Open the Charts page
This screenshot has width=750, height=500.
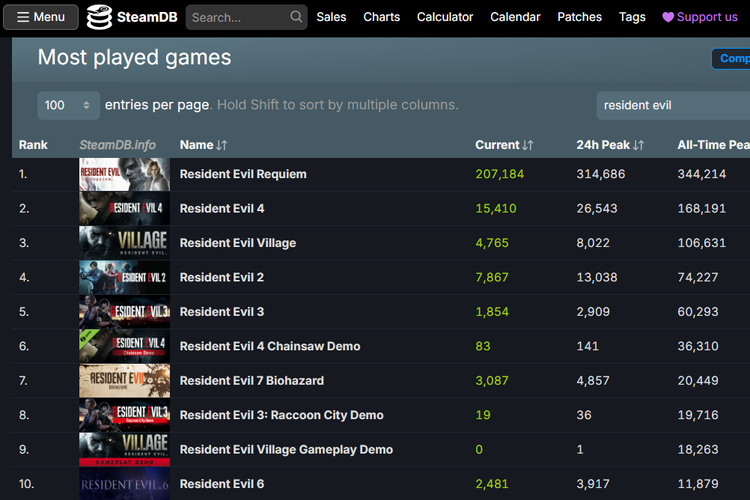(x=381, y=17)
